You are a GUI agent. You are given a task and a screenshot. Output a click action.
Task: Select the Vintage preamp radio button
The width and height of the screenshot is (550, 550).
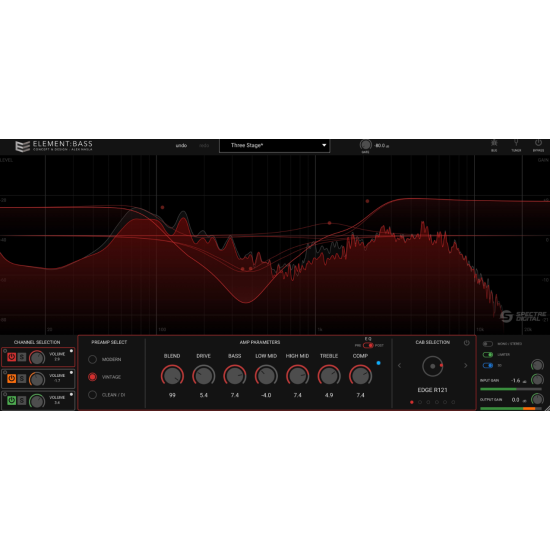(93, 377)
